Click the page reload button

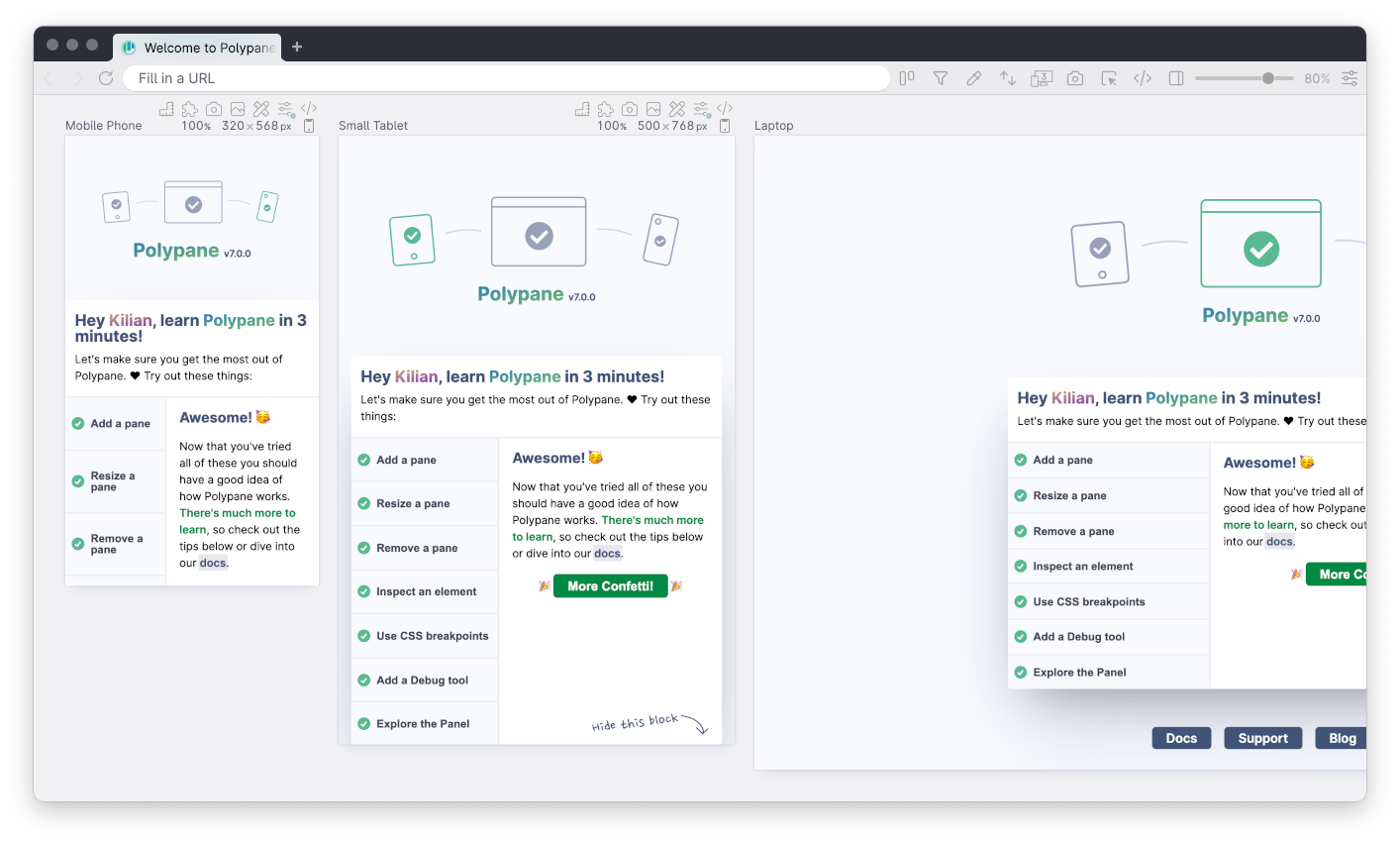[x=106, y=78]
